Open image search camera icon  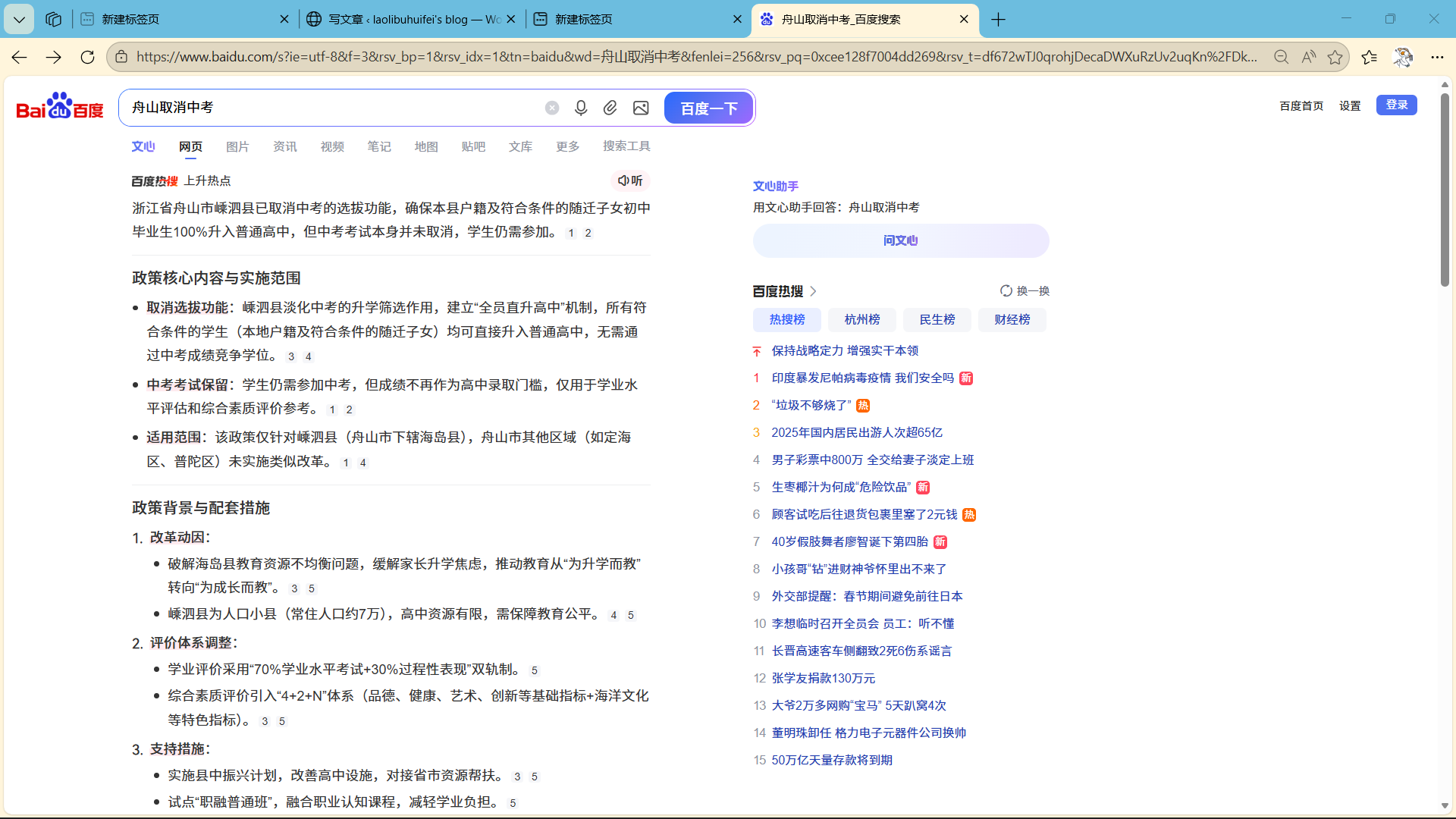point(641,108)
